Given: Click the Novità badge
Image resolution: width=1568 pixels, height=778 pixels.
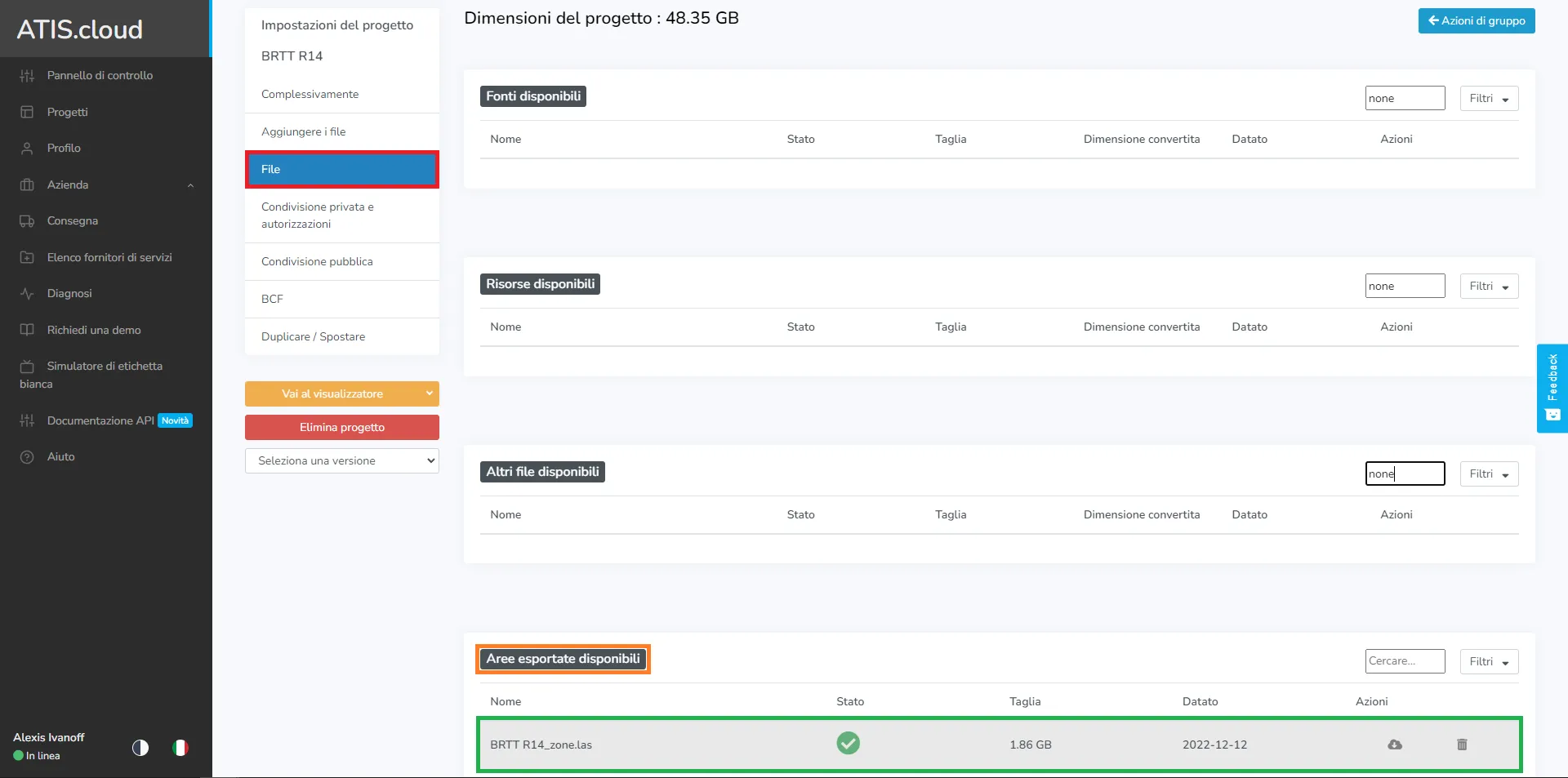Looking at the screenshot, I should point(175,420).
